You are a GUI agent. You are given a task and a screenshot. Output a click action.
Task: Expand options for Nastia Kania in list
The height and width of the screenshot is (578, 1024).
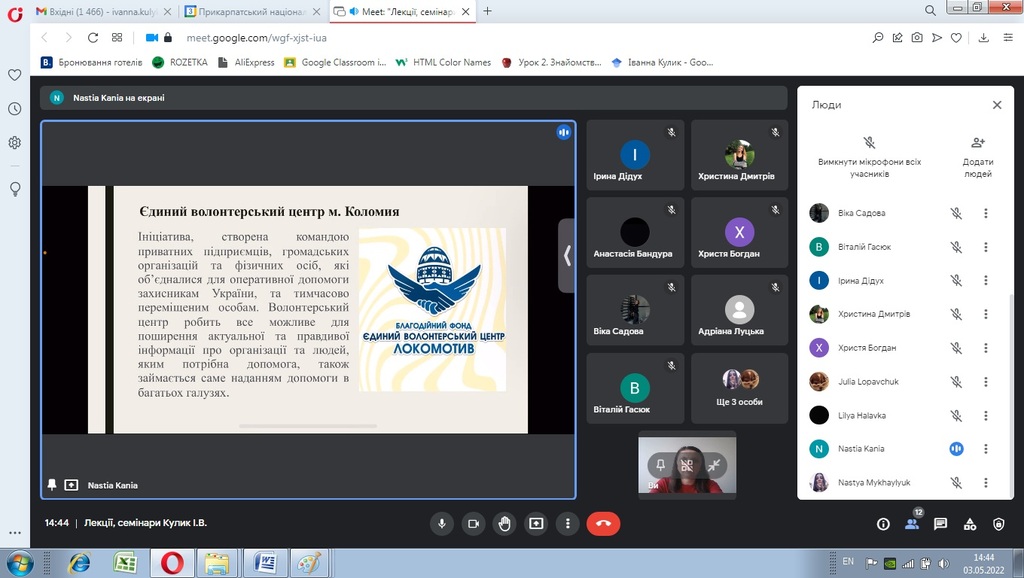click(x=985, y=449)
